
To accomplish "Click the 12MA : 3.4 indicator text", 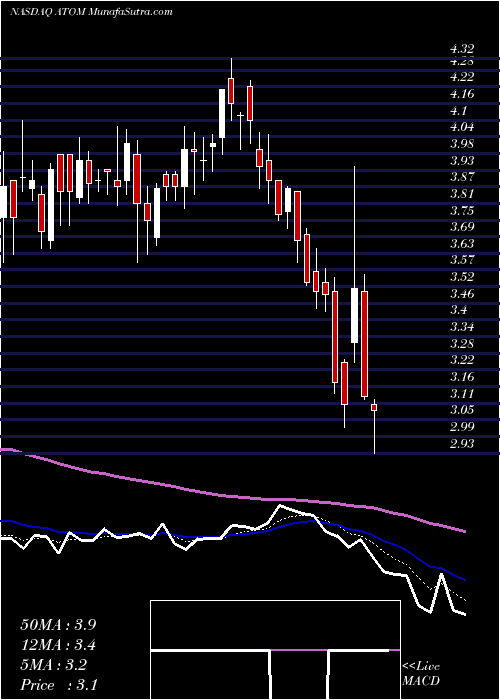I will click(58, 645).
